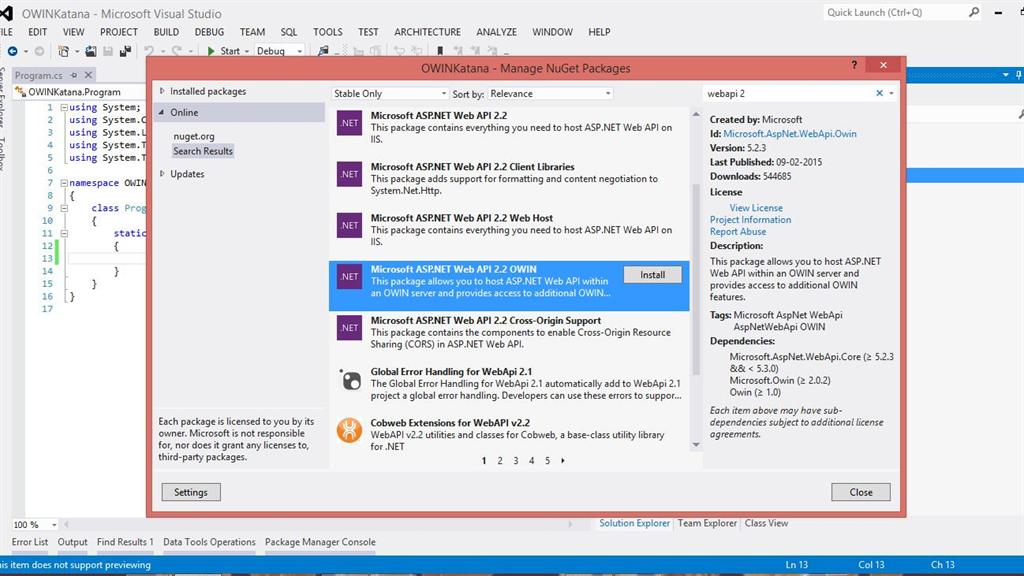Viewport: 1024px width, 576px height.
Task: Install the Web API 2.2 OWIN package
Action: pos(652,275)
